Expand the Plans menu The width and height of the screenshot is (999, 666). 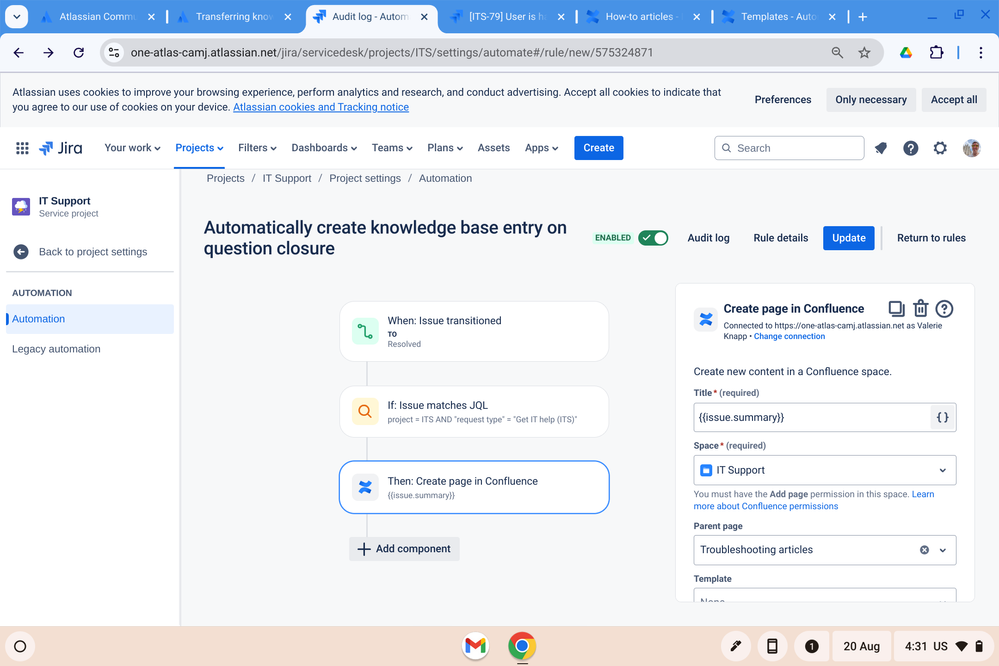click(x=445, y=148)
